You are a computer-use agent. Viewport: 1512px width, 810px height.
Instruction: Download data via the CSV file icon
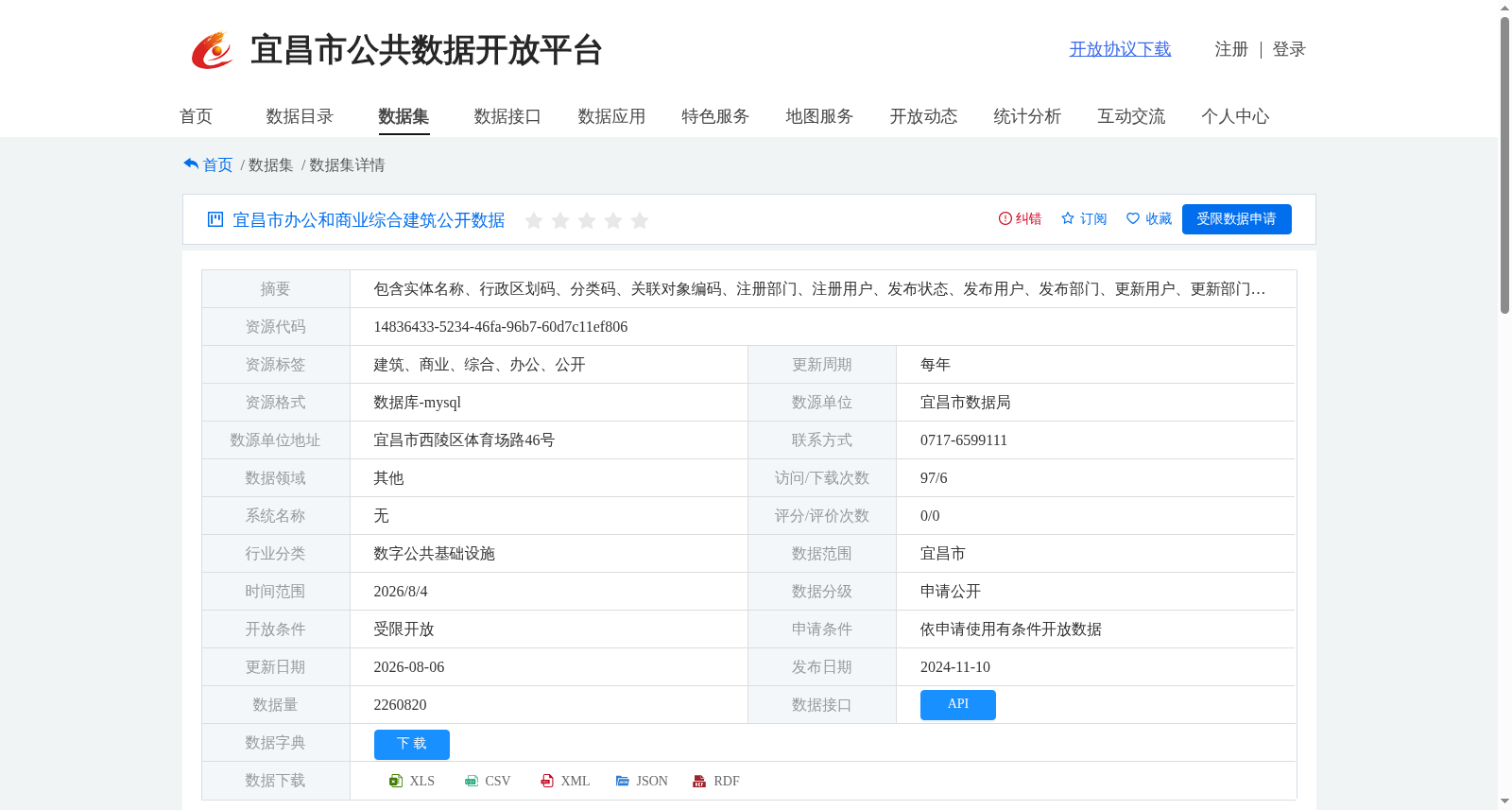(472, 781)
